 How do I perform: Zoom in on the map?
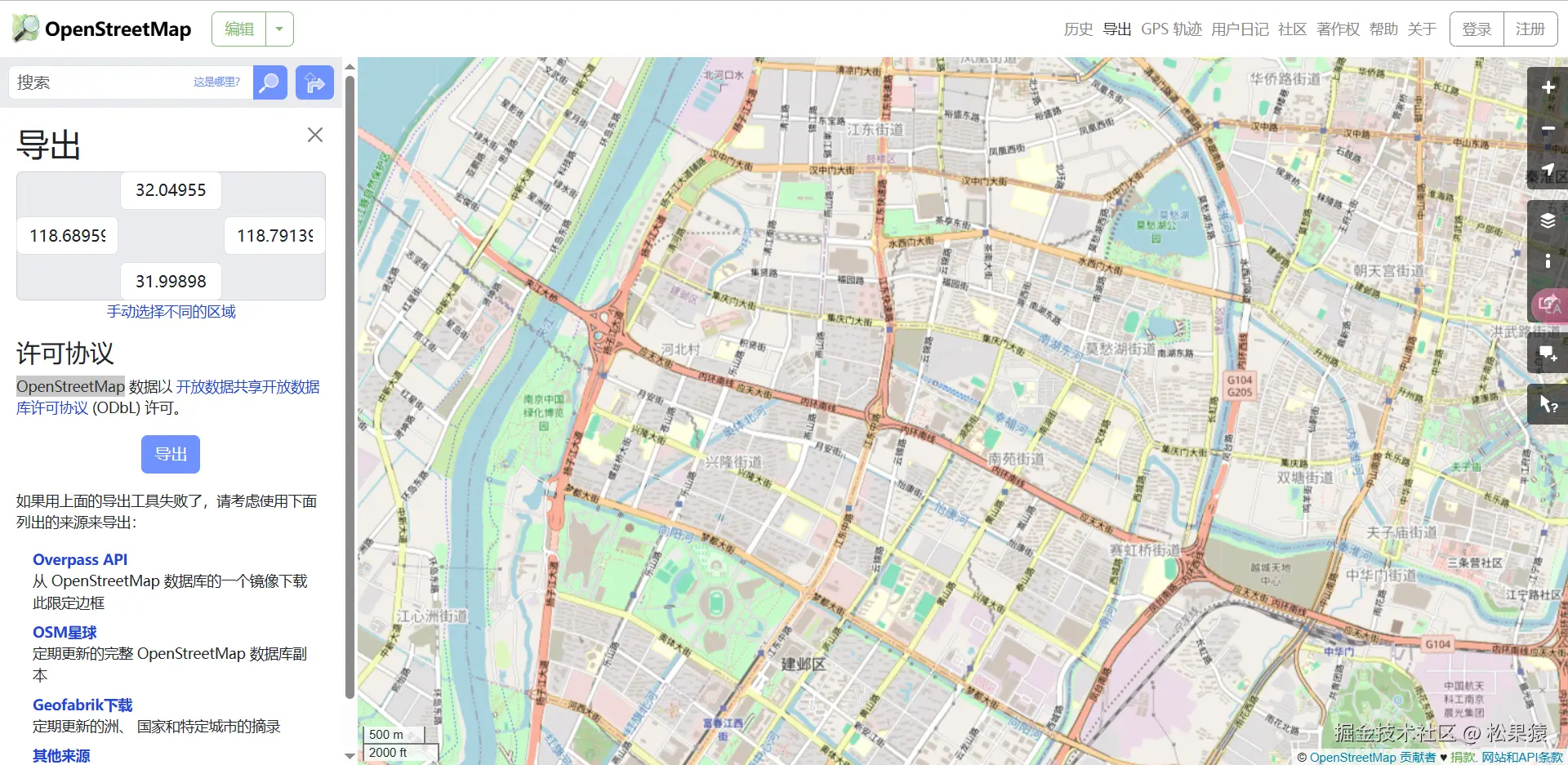pyautogui.click(x=1548, y=87)
